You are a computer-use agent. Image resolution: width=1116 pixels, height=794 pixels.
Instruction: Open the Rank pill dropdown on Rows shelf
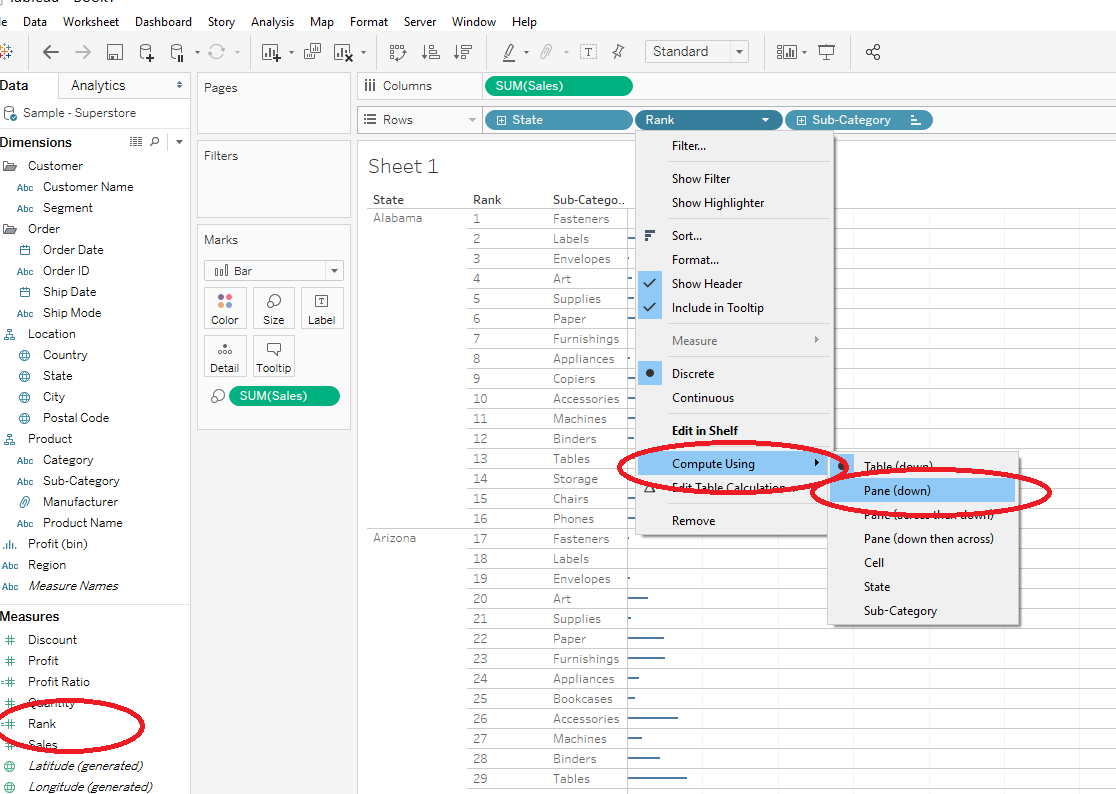pyautogui.click(x=767, y=118)
